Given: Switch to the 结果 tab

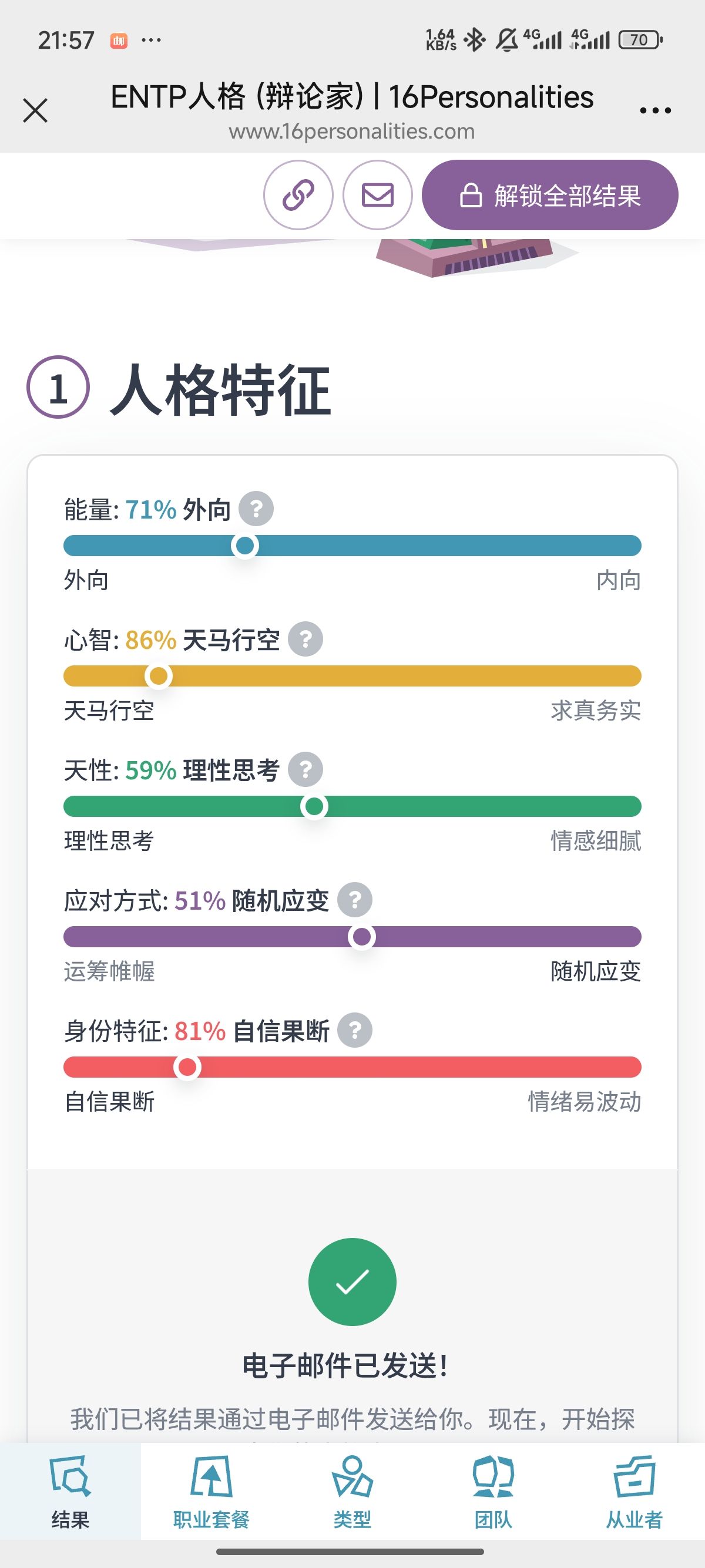Looking at the screenshot, I should coord(70,1491).
